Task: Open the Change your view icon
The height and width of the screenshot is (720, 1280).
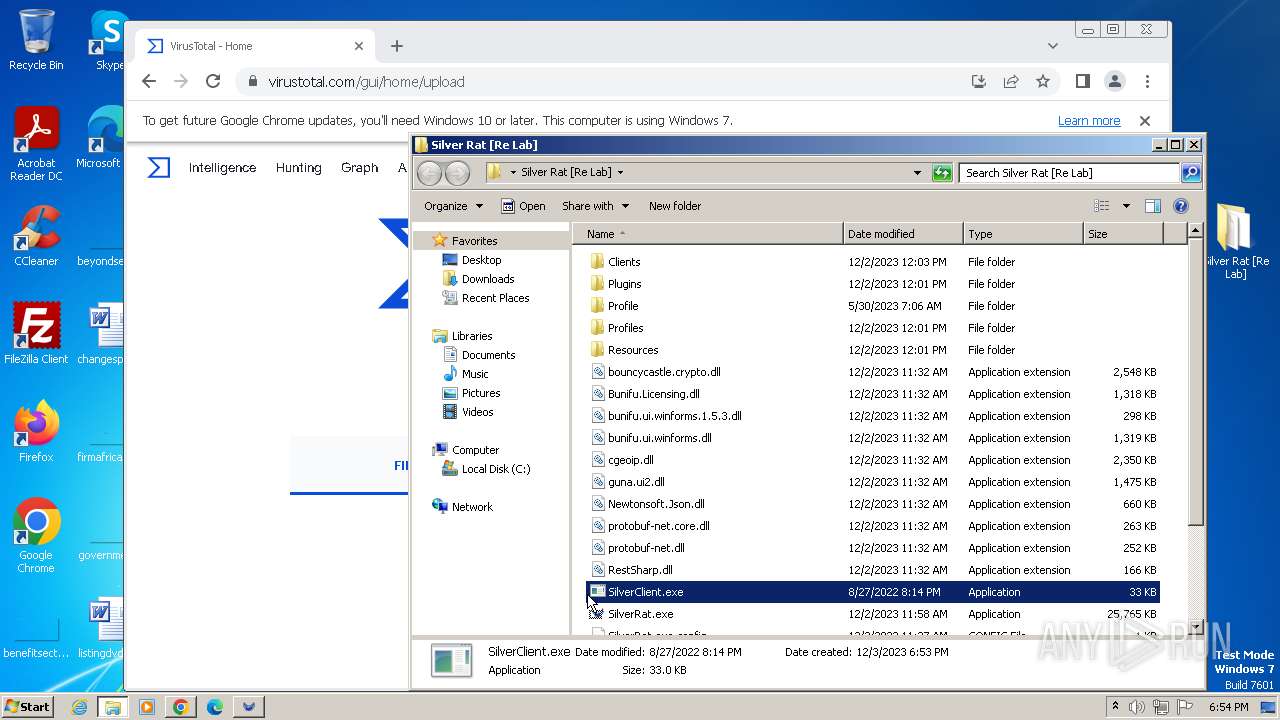Action: [1102, 206]
